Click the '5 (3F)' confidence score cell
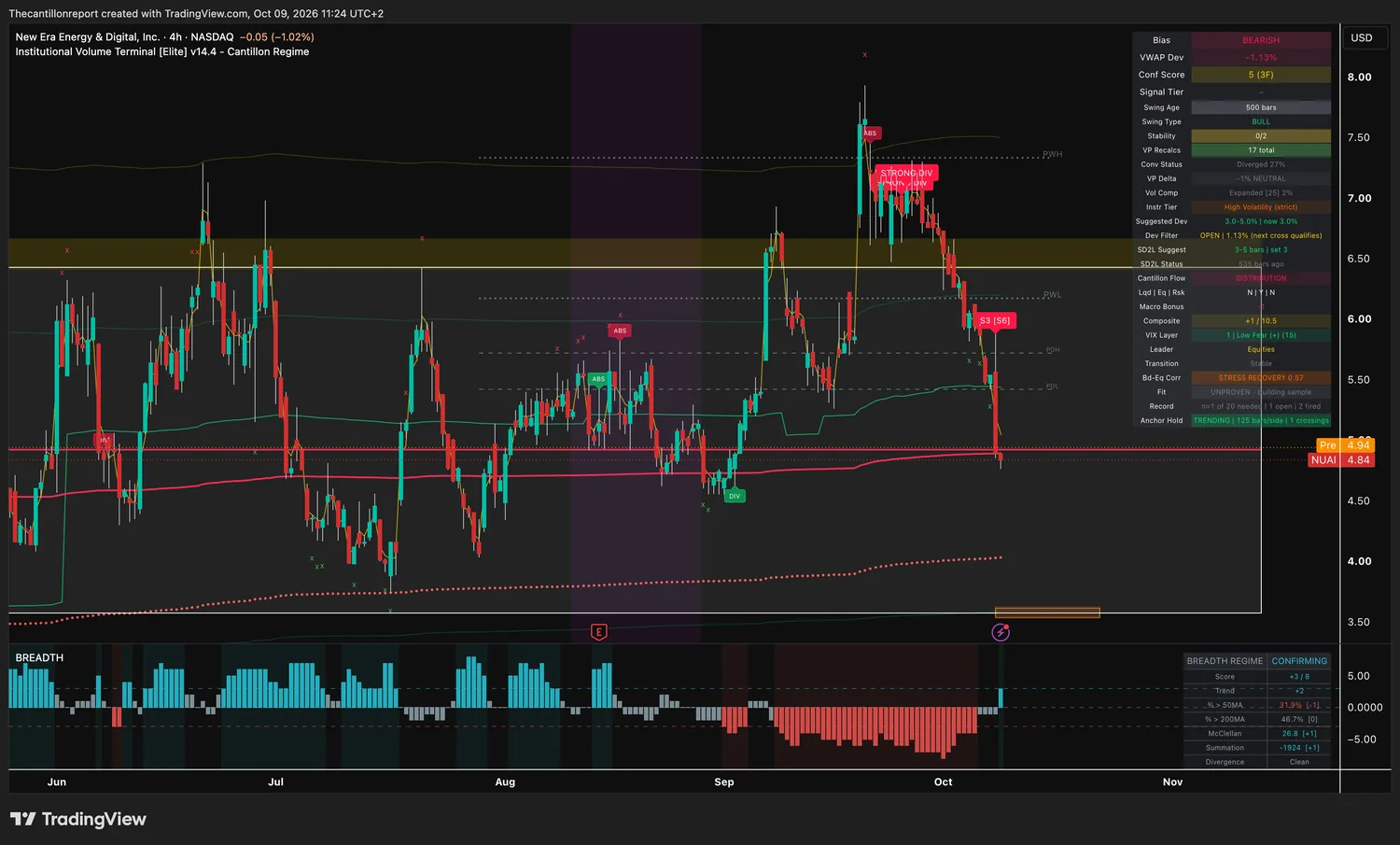Viewport: 1400px width, 845px height. [x=1261, y=75]
